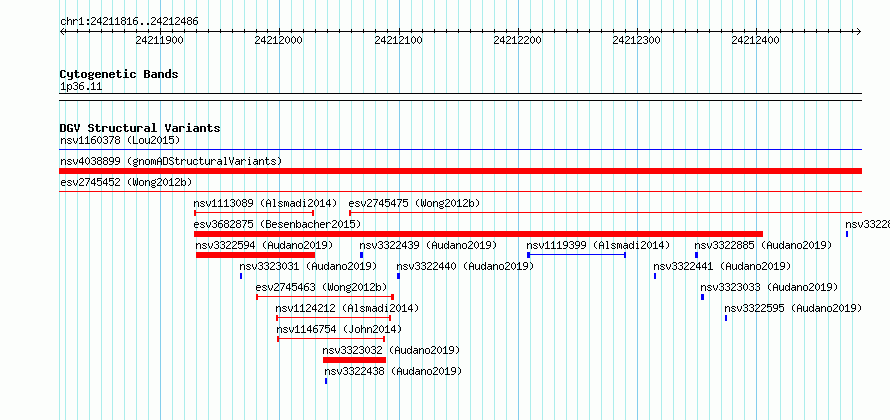Image resolution: width=890 pixels, height=420 pixels.
Task: Click the red nsv1124212 span line
Action: [x=334, y=318]
